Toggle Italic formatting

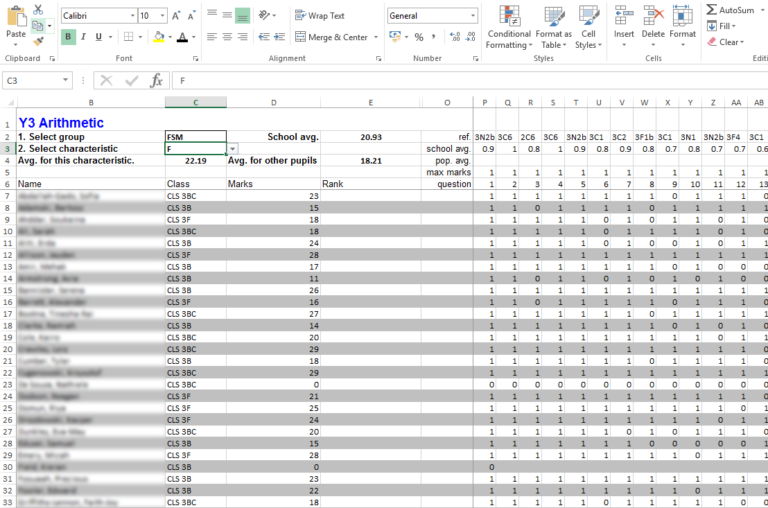click(x=83, y=37)
